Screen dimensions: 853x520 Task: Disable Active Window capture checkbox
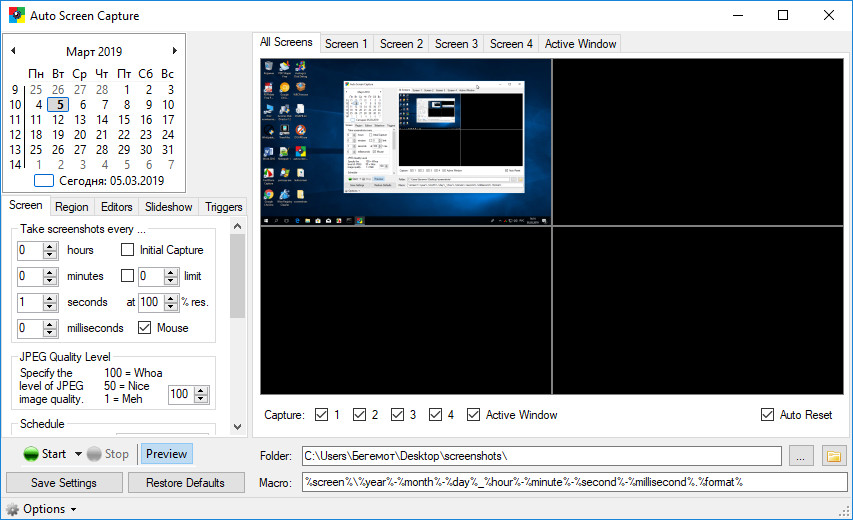click(x=473, y=415)
